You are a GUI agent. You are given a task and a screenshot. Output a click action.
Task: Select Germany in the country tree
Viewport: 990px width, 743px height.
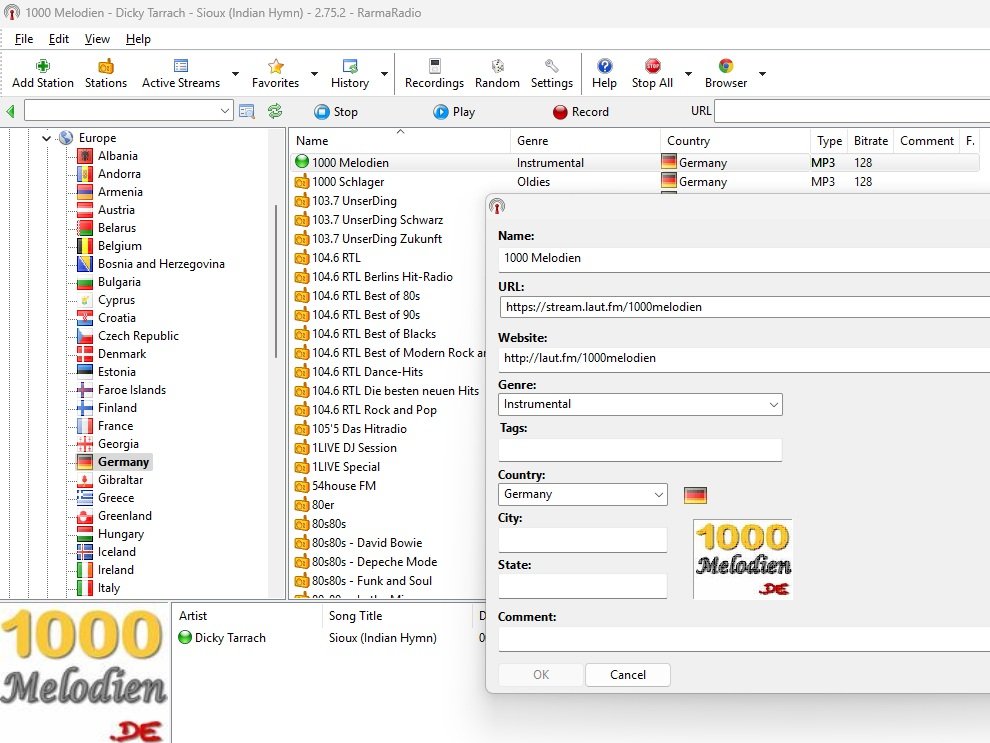coord(123,462)
